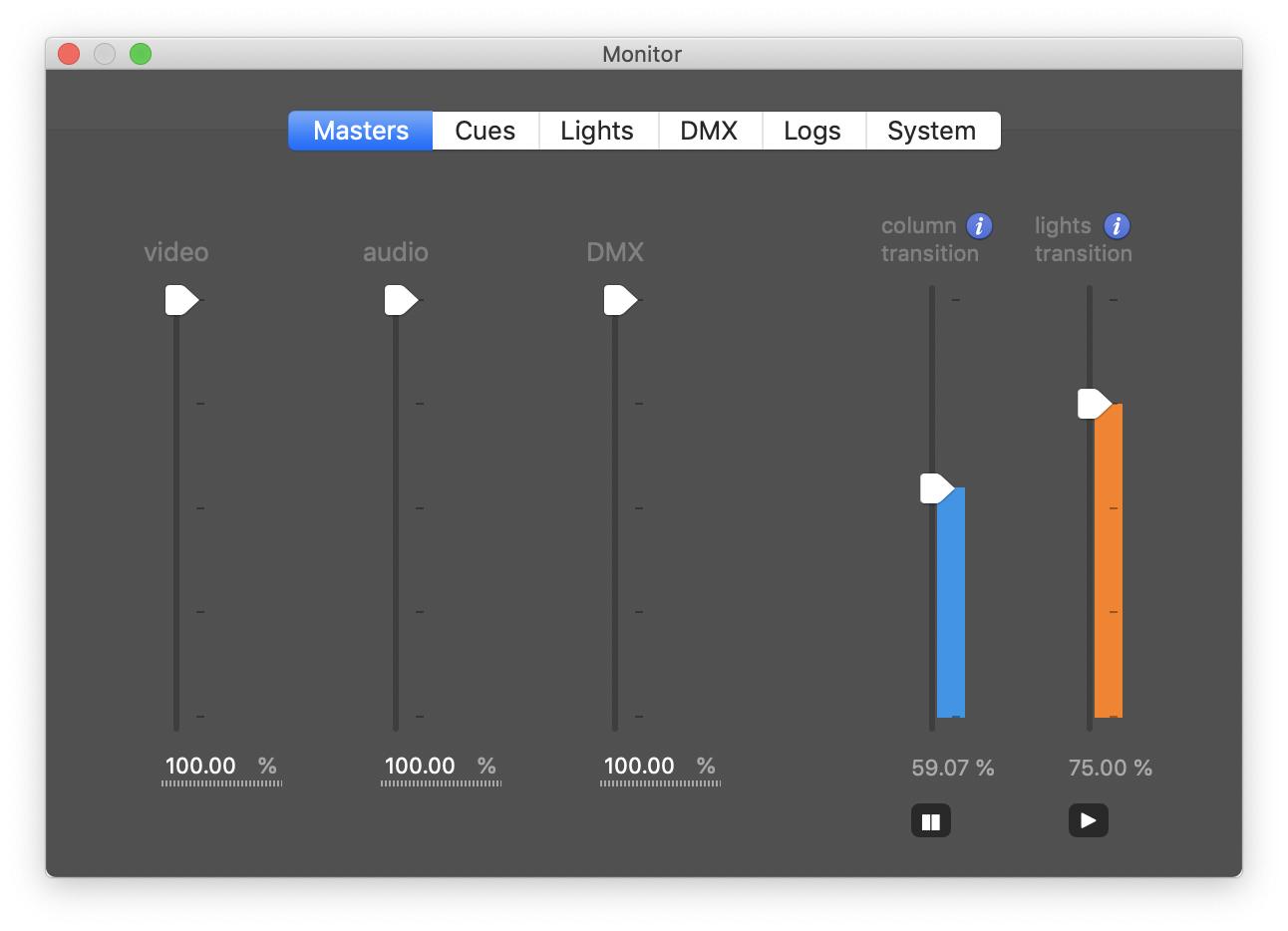Click the audio master slider handle
Viewport: 1288px width, 931px height.
coord(400,300)
